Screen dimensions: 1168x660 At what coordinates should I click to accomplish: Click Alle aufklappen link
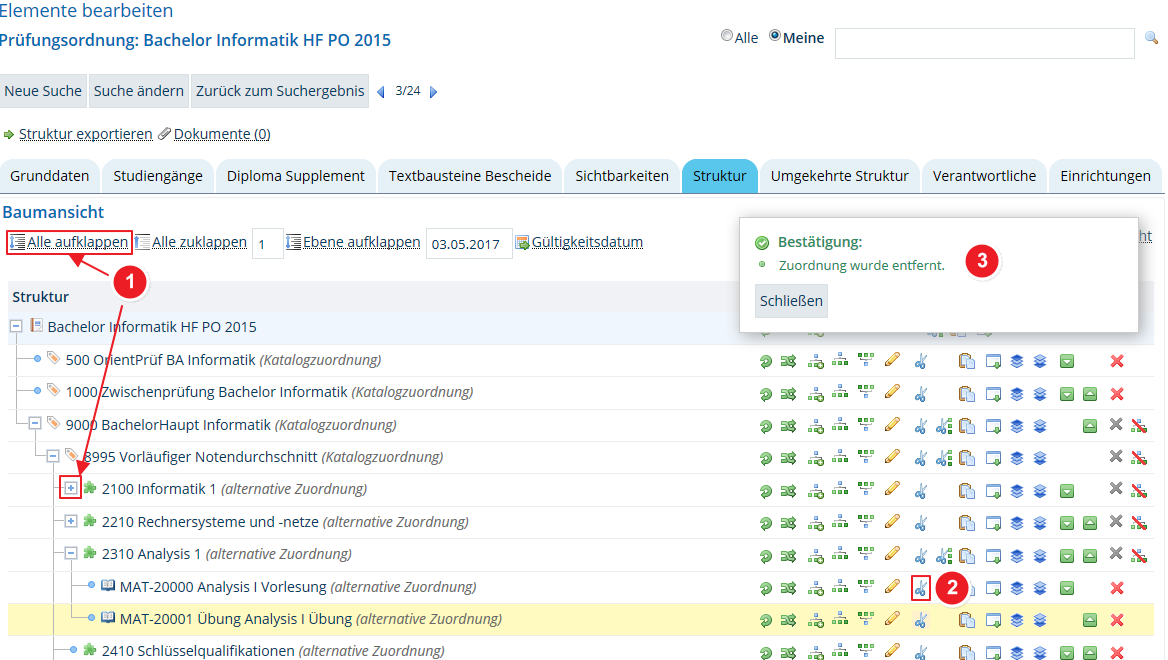pyautogui.click(x=77, y=242)
